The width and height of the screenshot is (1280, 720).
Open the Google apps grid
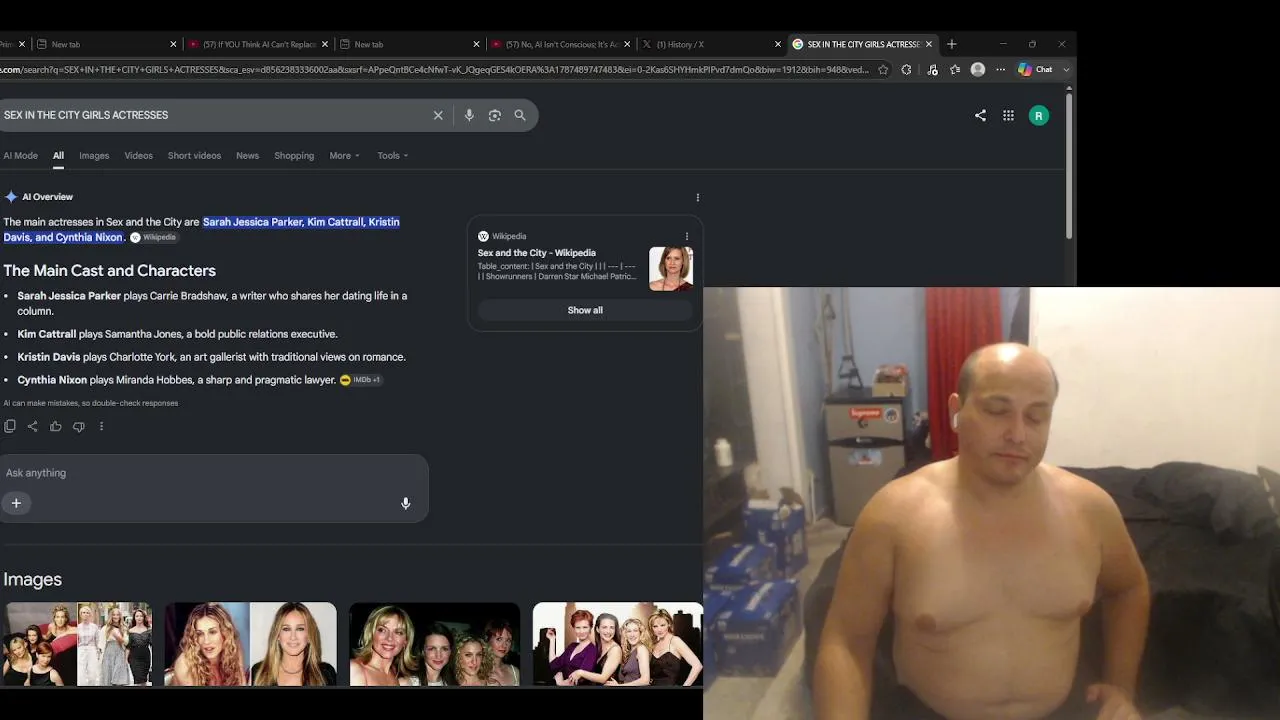pyautogui.click(x=1008, y=116)
